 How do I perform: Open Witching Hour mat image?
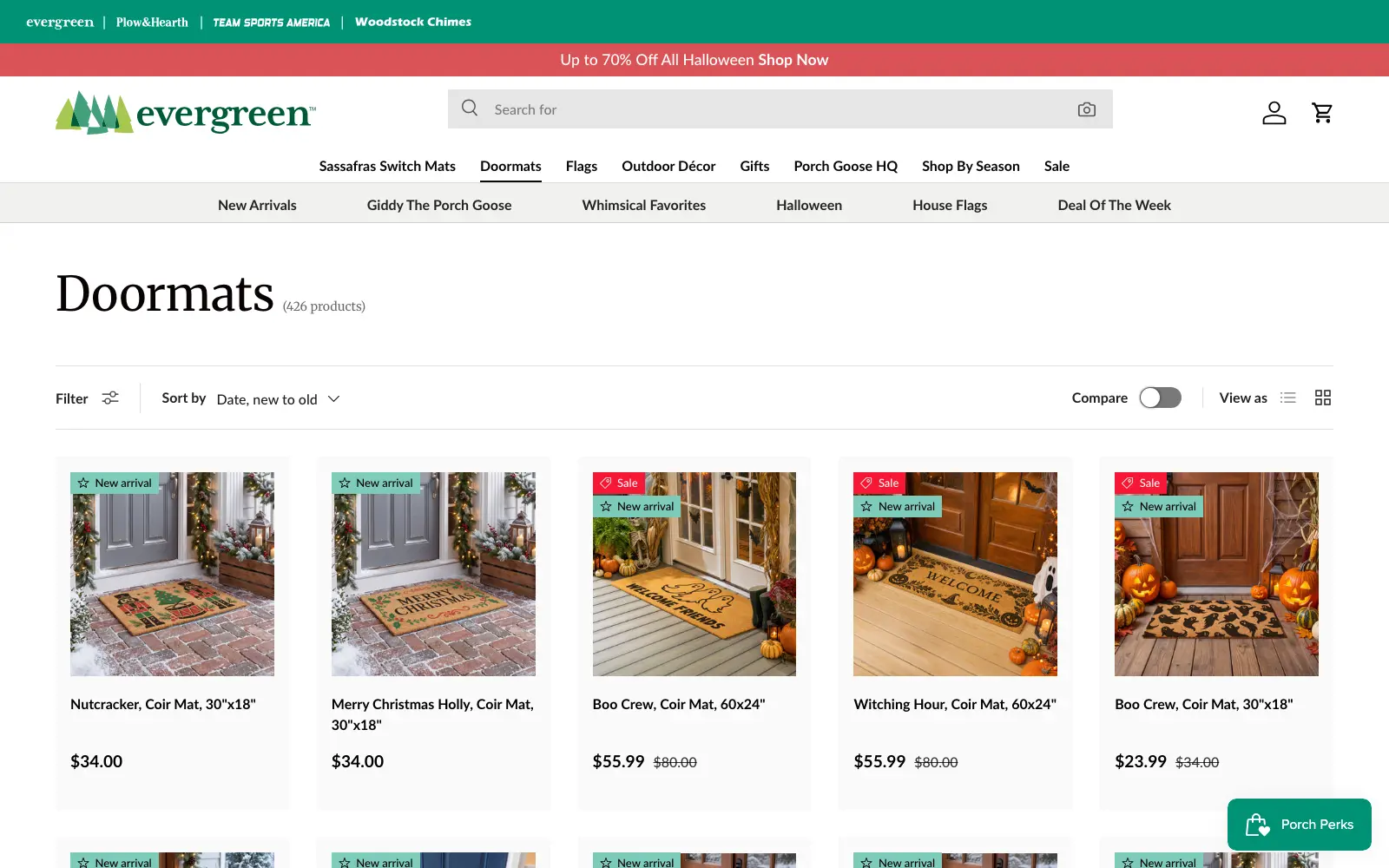coord(955,574)
